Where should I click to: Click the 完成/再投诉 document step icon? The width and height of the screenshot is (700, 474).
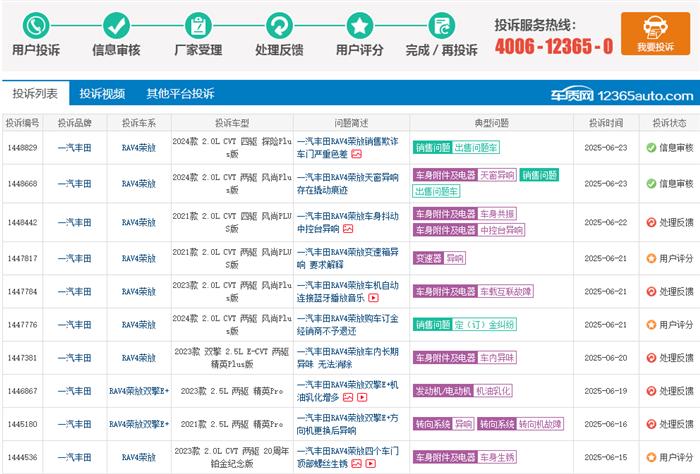pos(442,25)
